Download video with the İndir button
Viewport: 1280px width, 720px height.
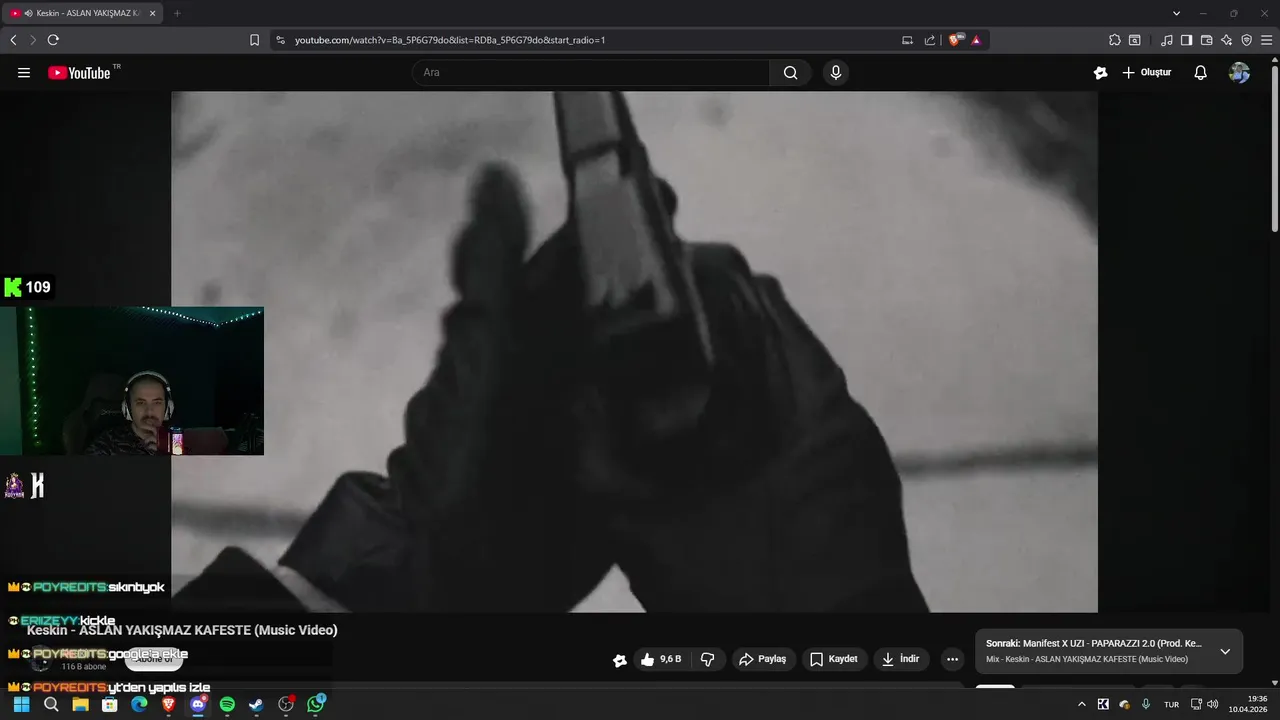[x=901, y=660]
